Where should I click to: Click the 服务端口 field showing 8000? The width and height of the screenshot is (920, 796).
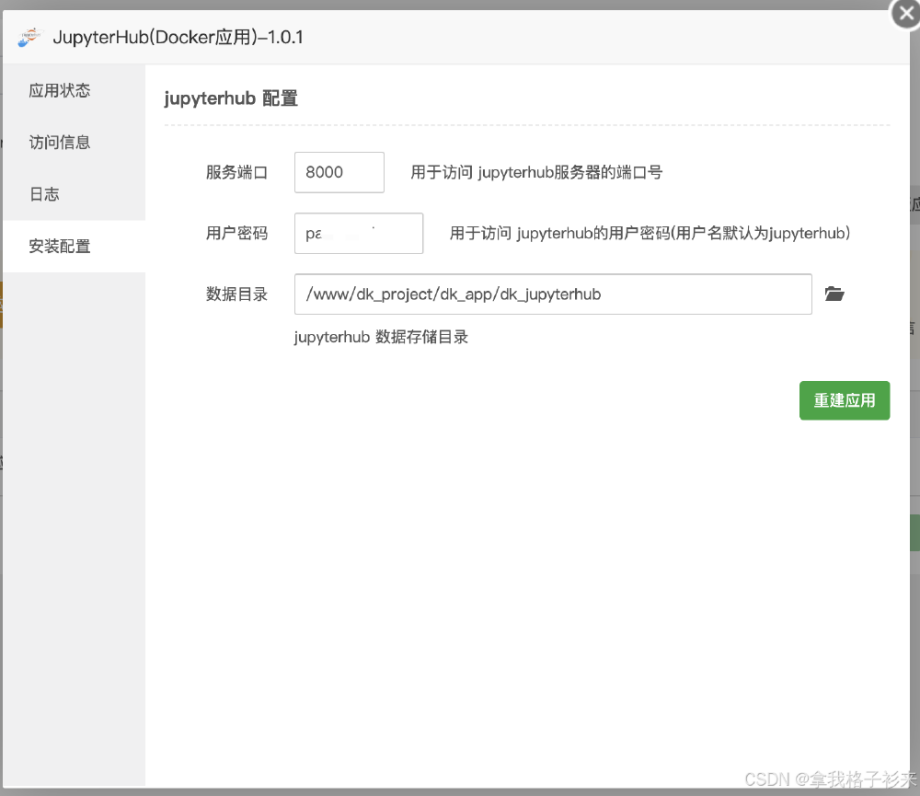tap(339, 172)
